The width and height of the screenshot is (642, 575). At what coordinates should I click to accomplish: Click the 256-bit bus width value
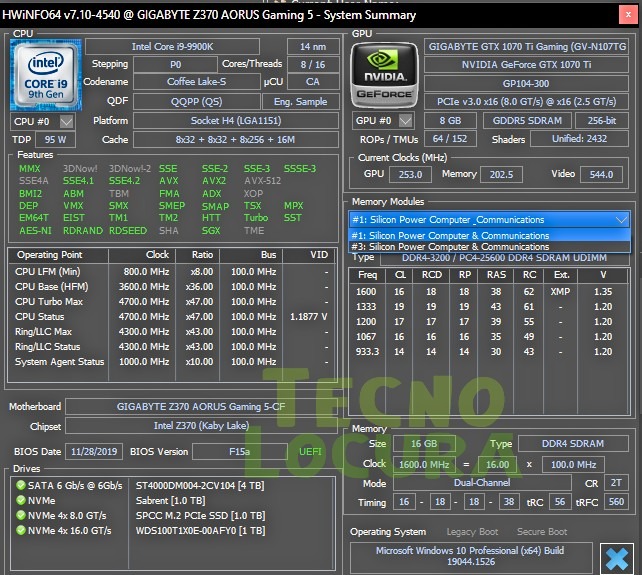602,121
